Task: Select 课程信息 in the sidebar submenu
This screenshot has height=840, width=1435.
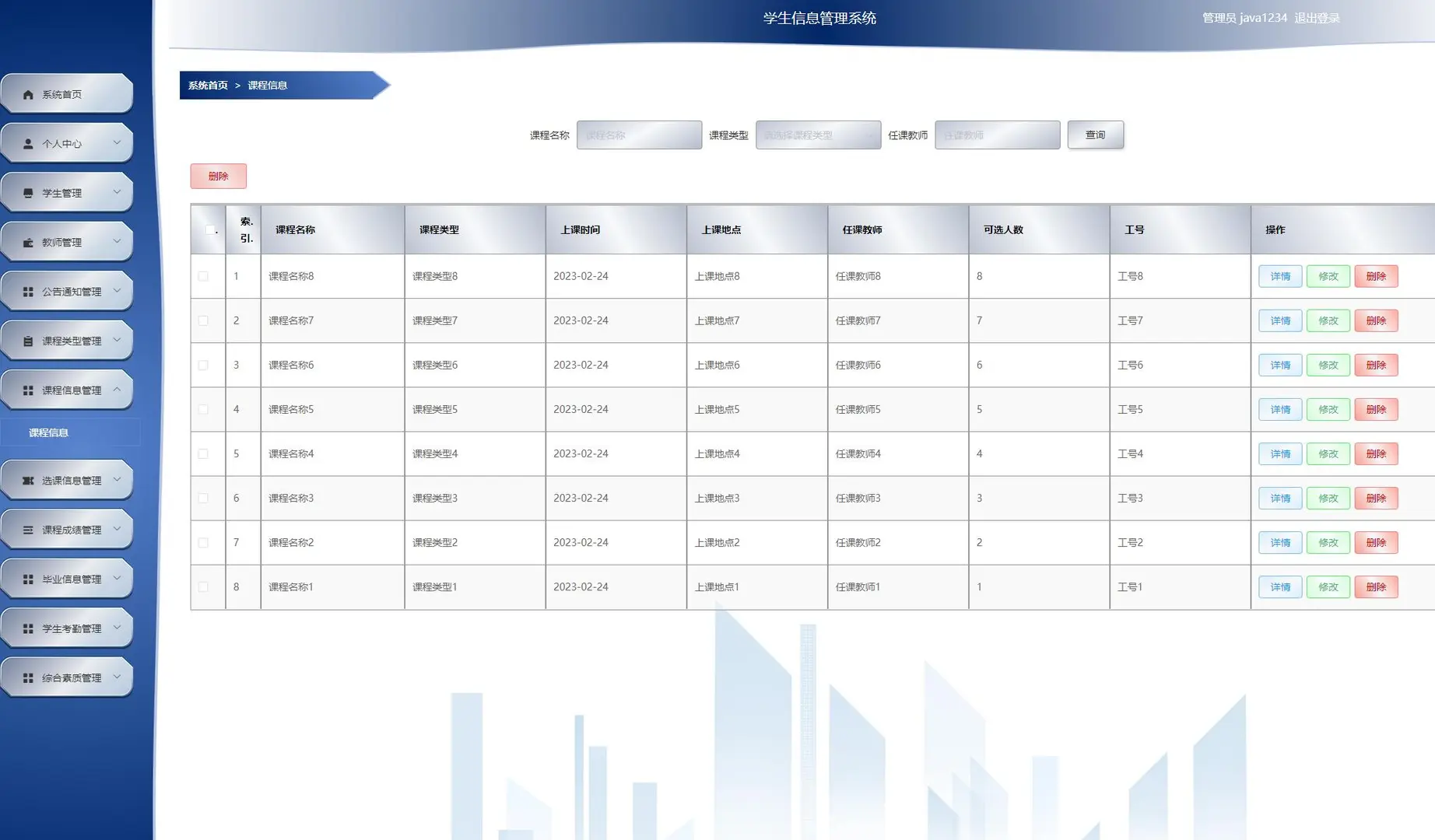Action: (48, 432)
